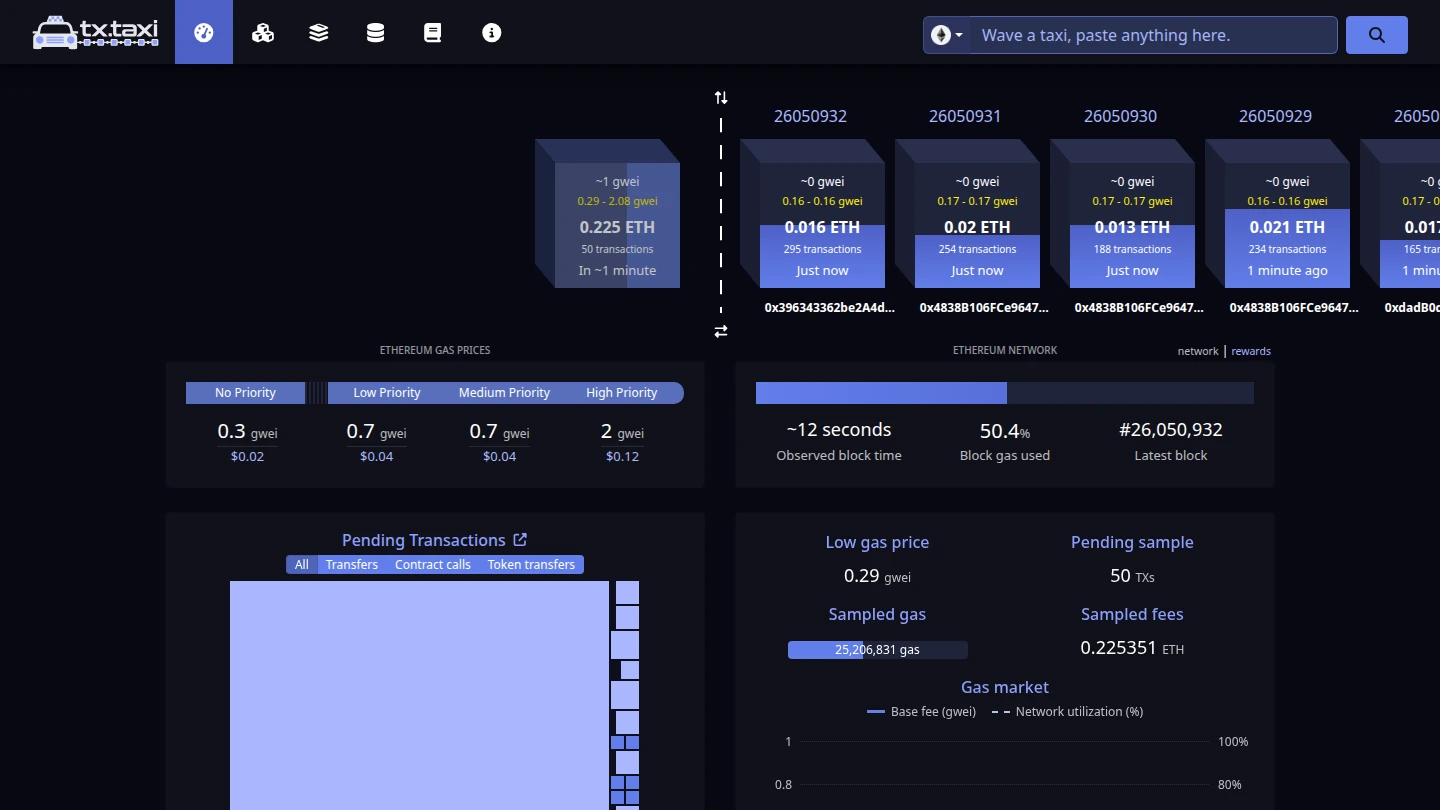
Task: Open block number 26050931
Action: (965, 116)
